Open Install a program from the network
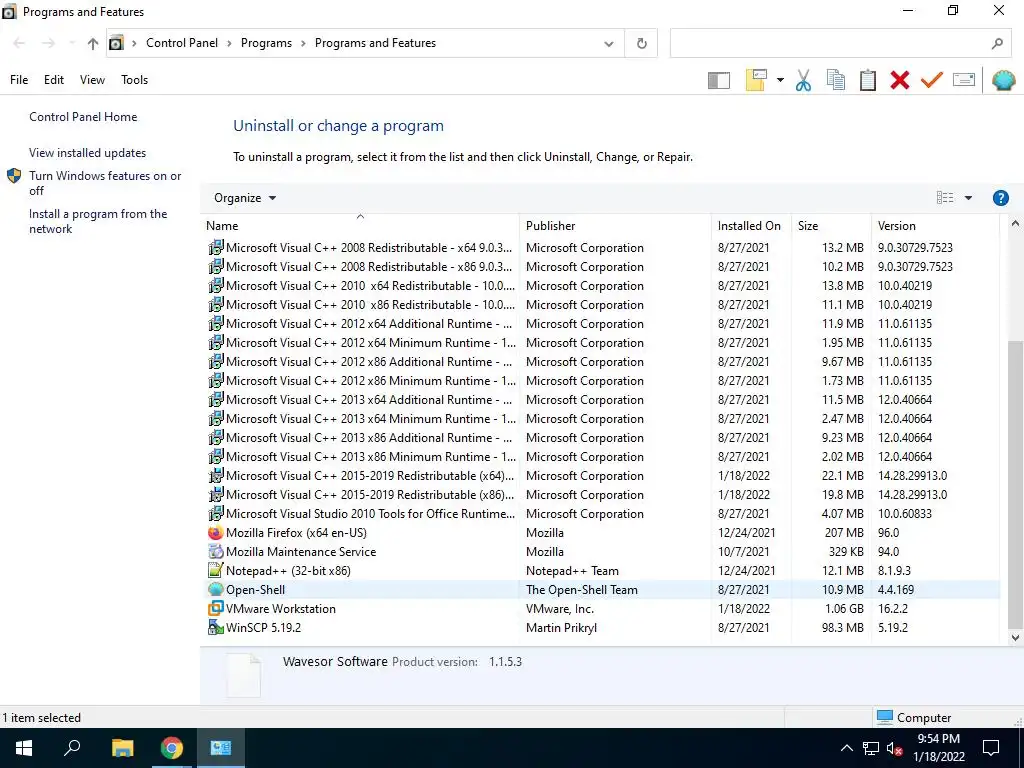 coord(98,221)
